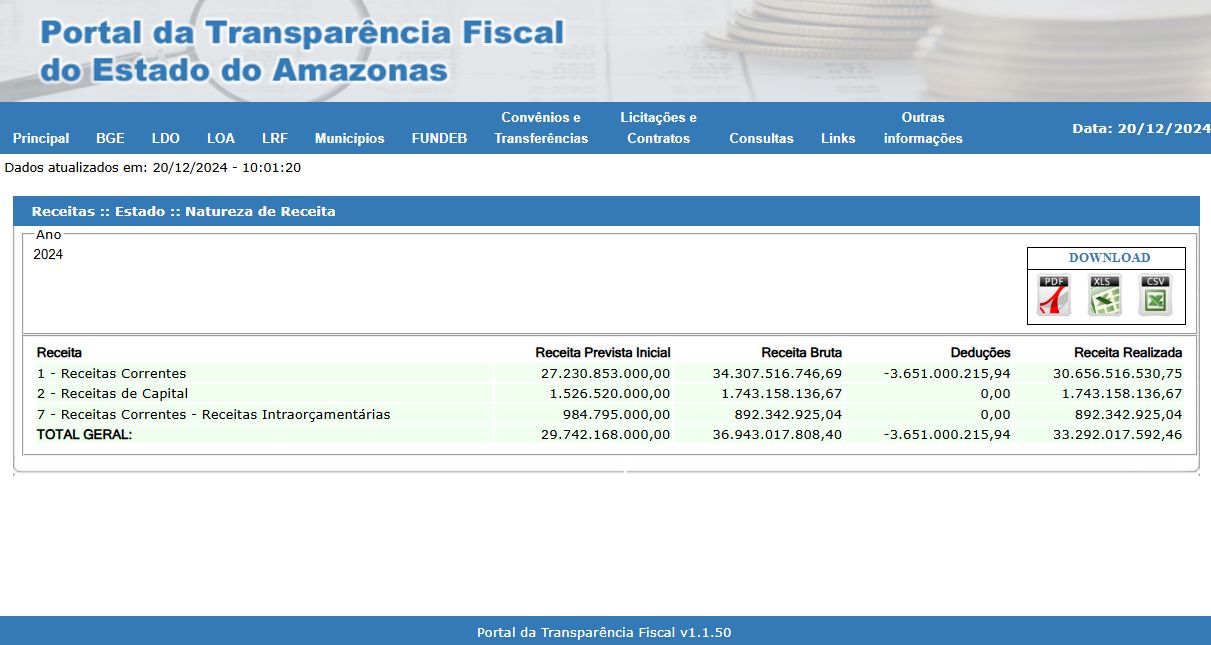Open Licitações e Contratos menu
This screenshot has width=1211, height=645.
click(x=658, y=128)
